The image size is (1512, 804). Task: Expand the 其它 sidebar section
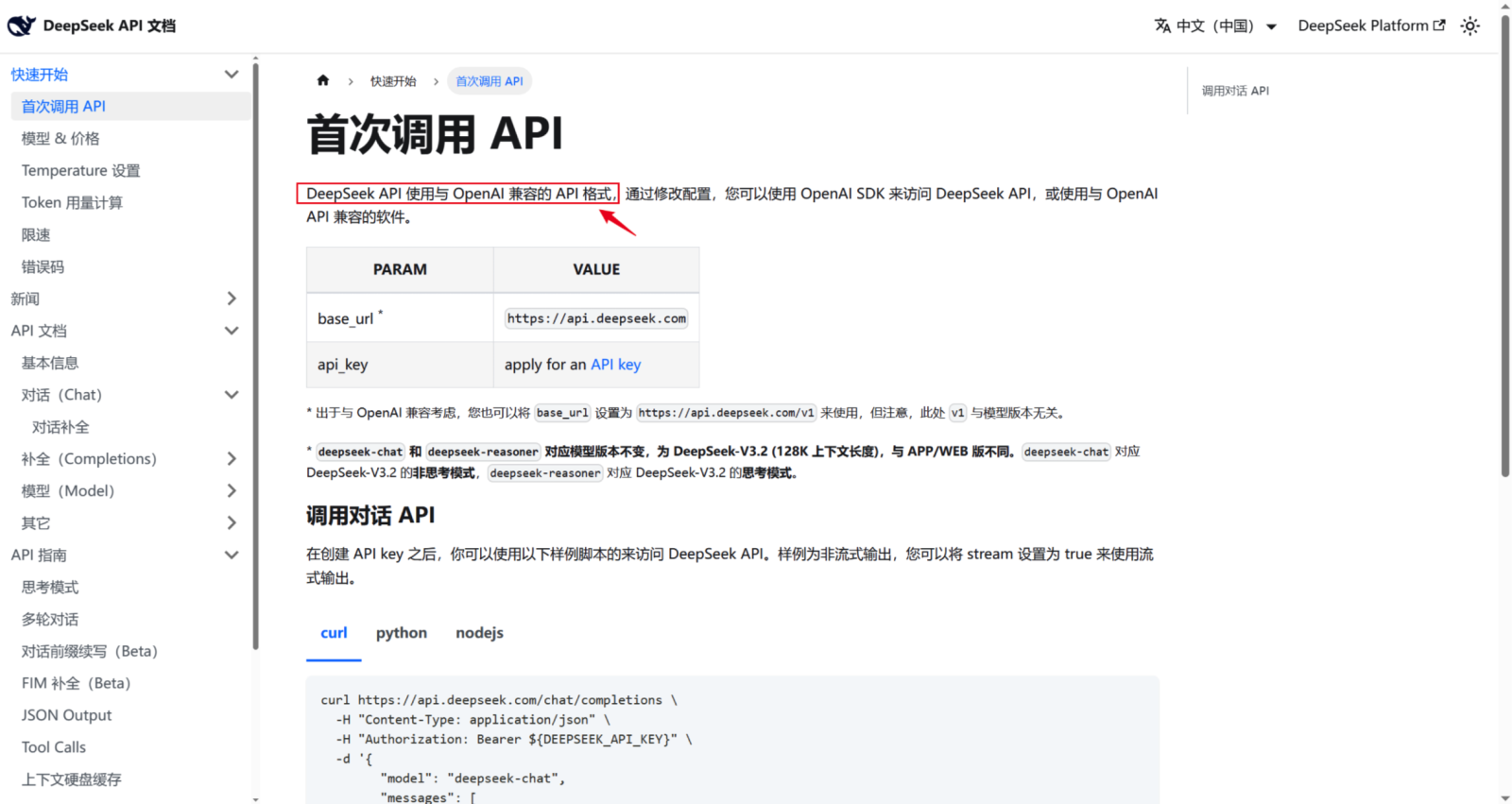231,523
